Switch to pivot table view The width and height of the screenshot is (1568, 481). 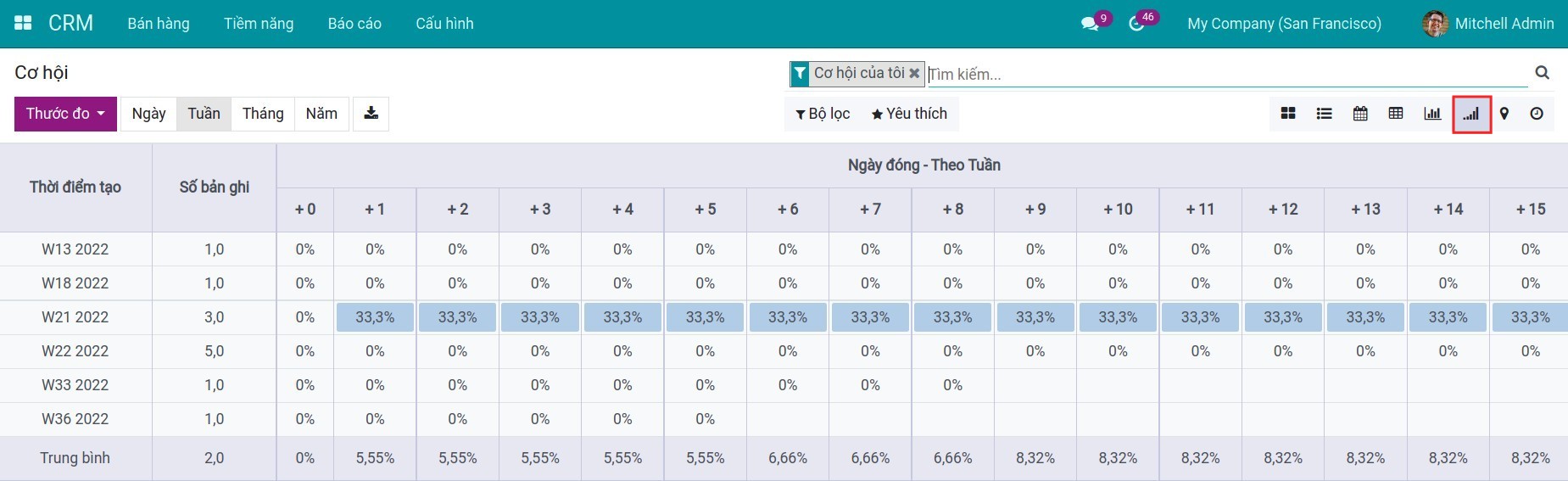[x=1396, y=114]
